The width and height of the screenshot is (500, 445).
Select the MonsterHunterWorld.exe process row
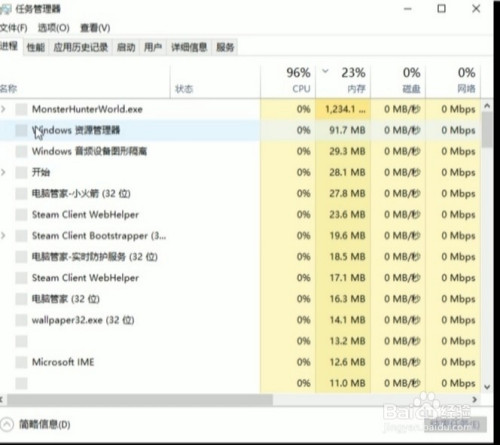click(240, 109)
